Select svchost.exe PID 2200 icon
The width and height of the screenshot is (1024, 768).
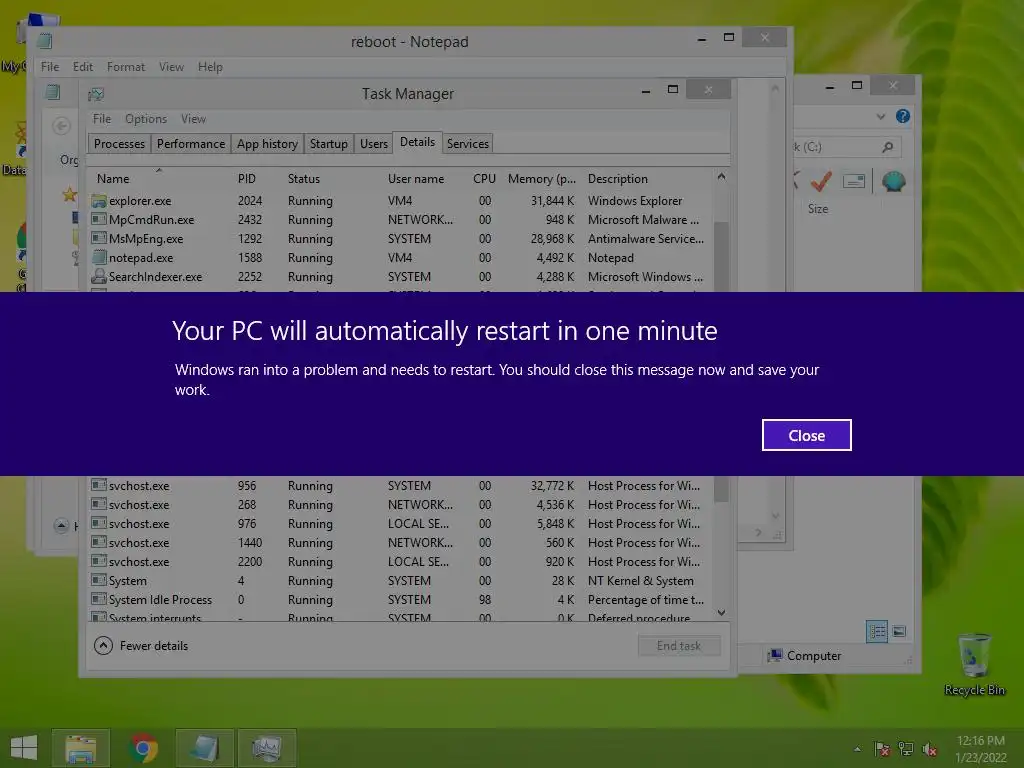tap(99, 561)
